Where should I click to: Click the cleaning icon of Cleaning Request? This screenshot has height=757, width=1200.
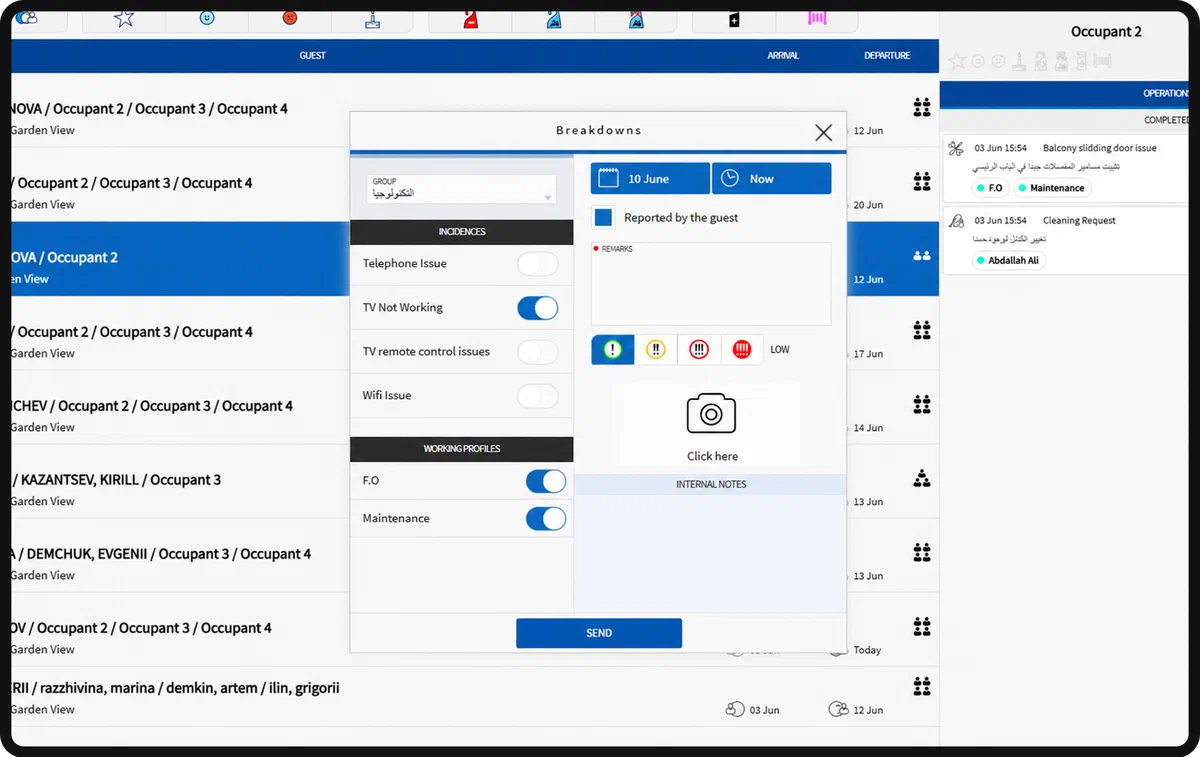[956, 220]
